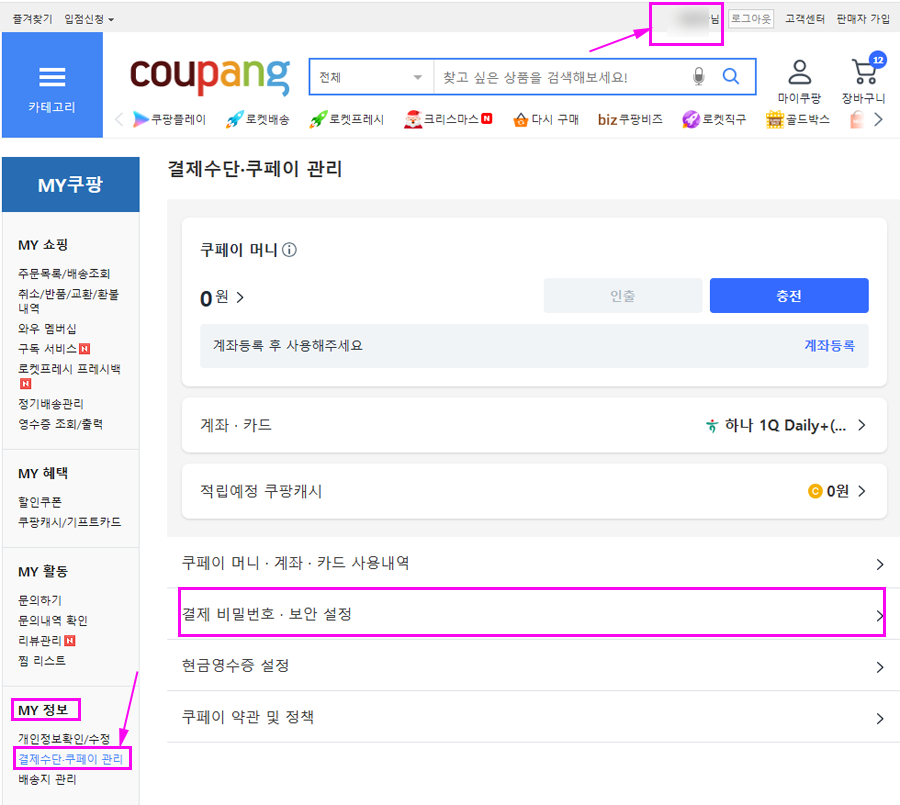Open 현금영수증 설정 row

point(532,666)
